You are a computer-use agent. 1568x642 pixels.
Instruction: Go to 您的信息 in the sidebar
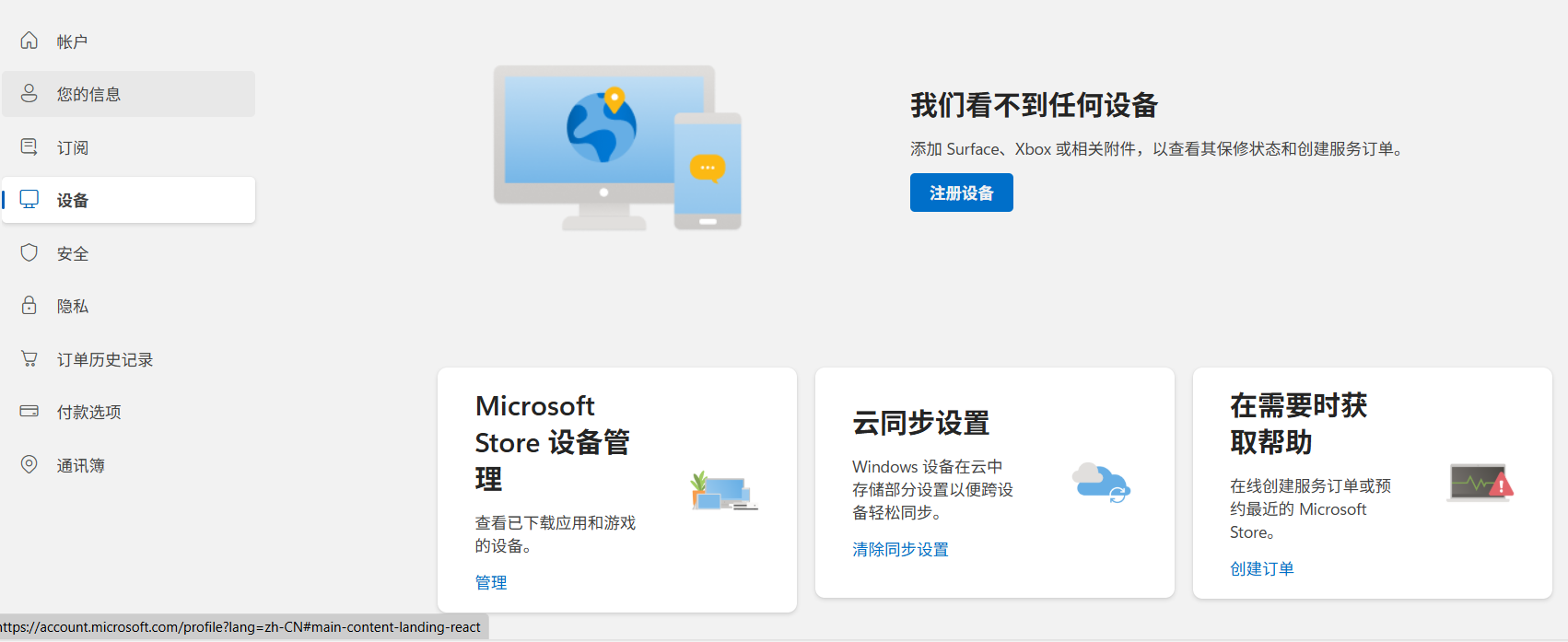129,94
